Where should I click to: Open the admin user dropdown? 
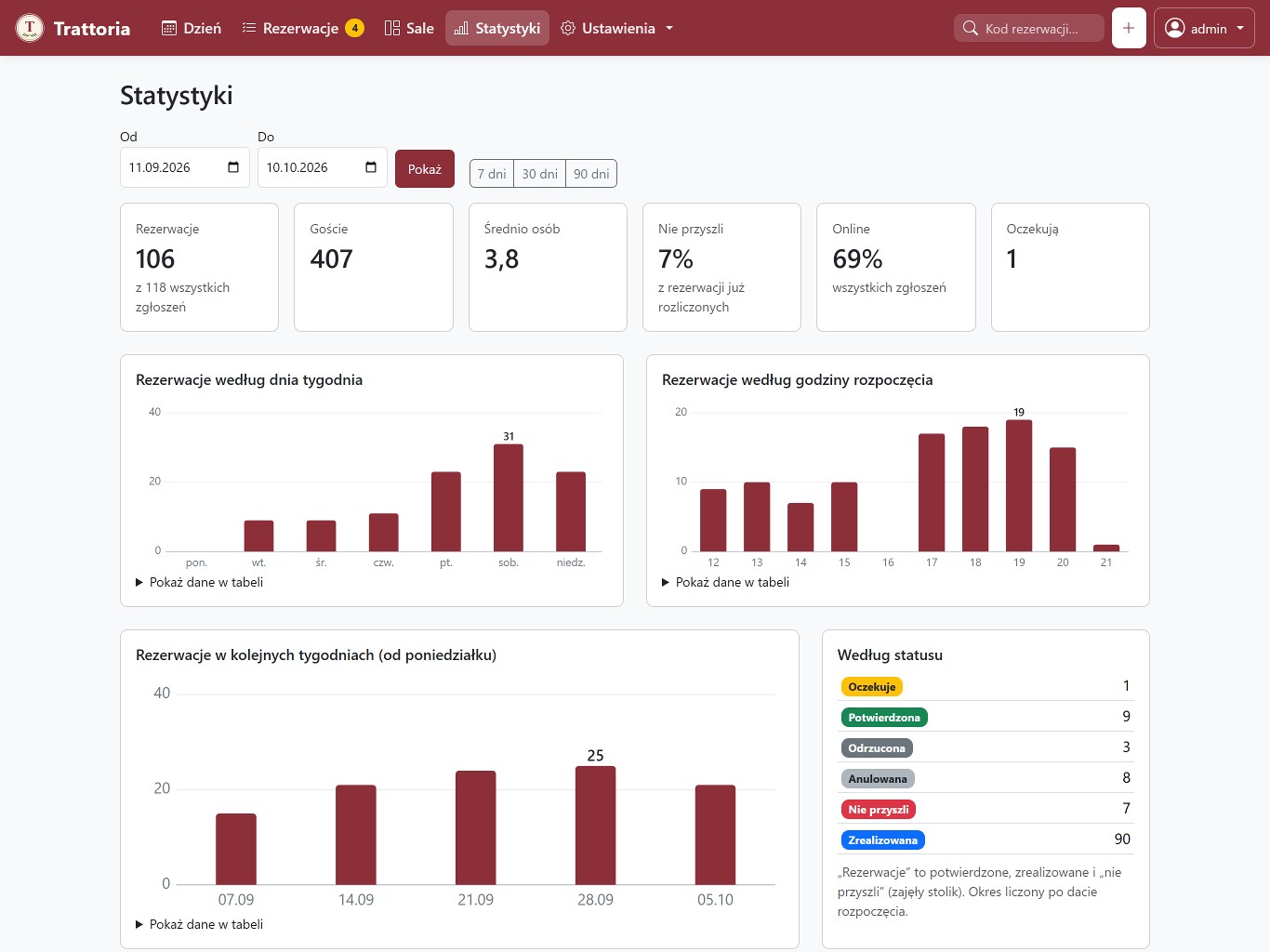click(x=1204, y=28)
